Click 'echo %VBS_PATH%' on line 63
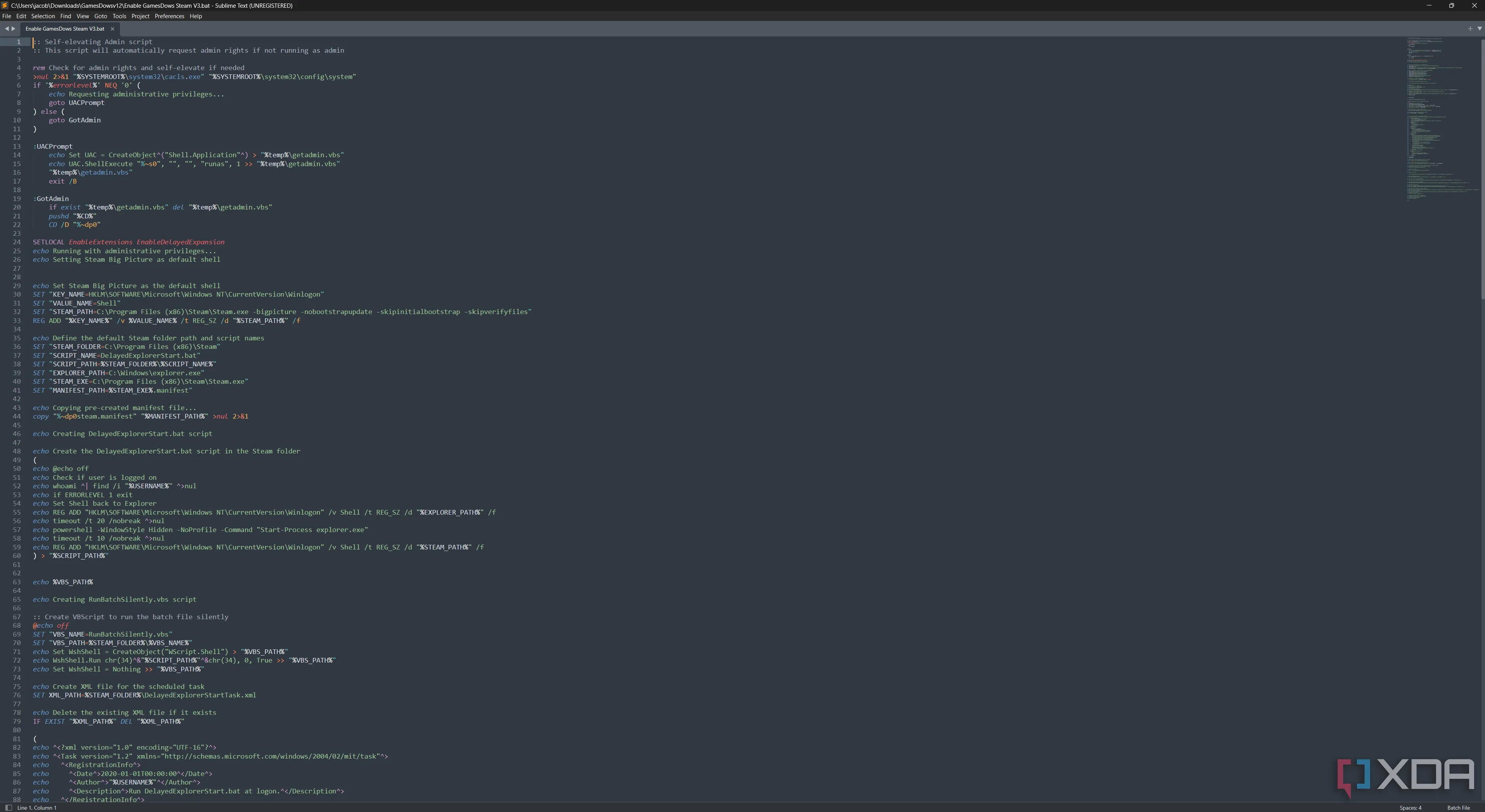 point(63,582)
